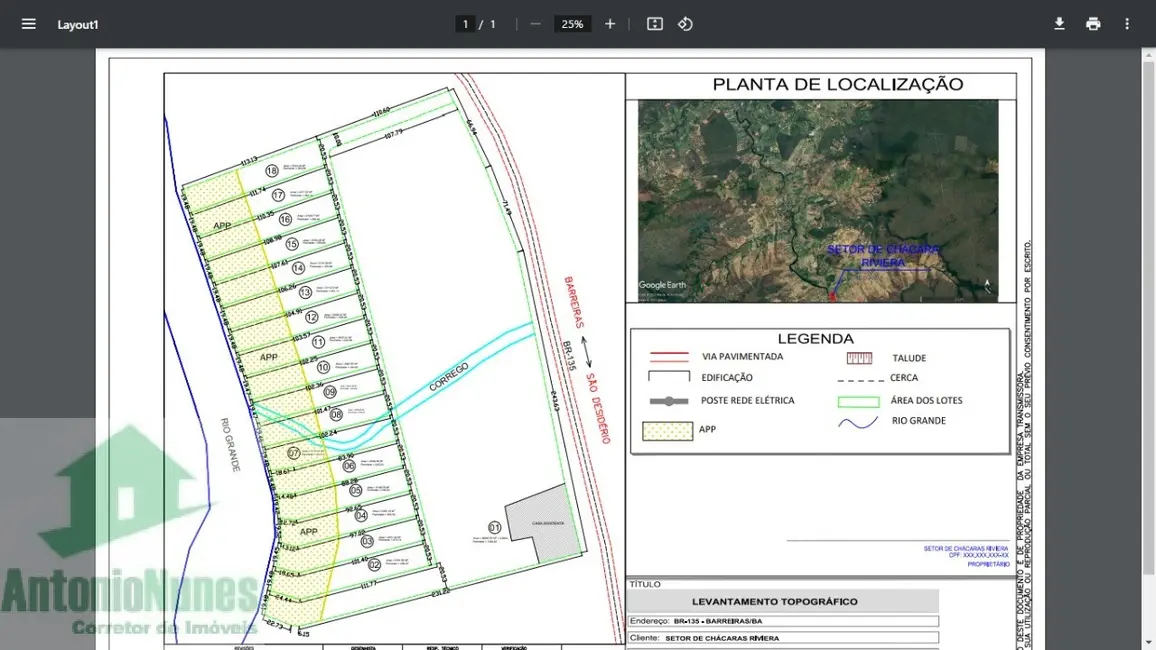The width and height of the screenshot is (1156, 650).
Task: Download the Layout1 PDF file
Action: [x=1059, y=24]
